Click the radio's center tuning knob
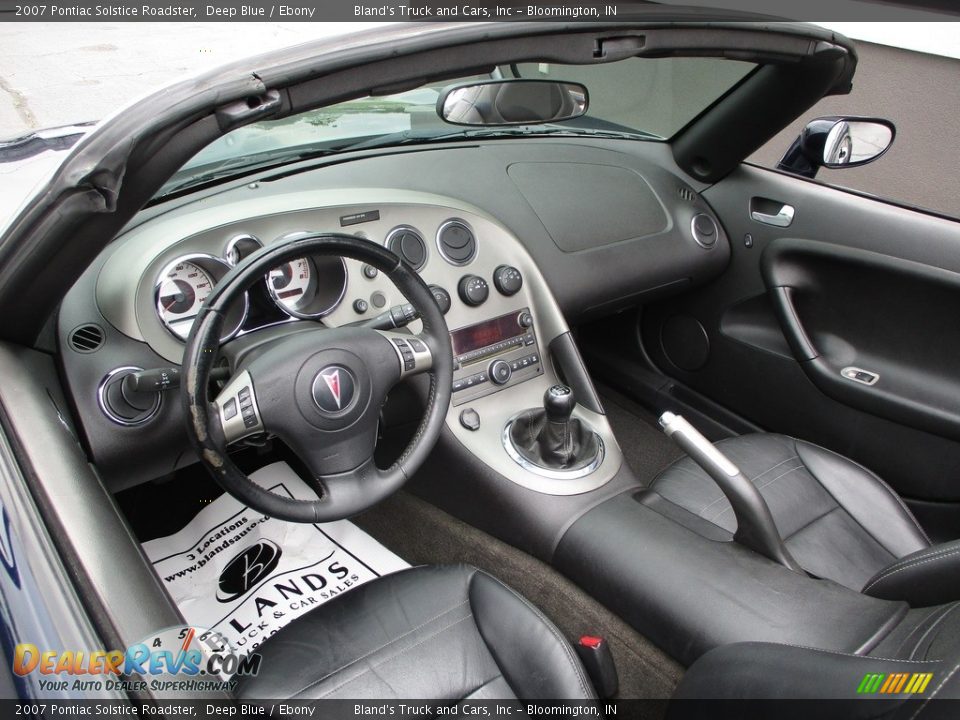 click(x=500, y=372)
